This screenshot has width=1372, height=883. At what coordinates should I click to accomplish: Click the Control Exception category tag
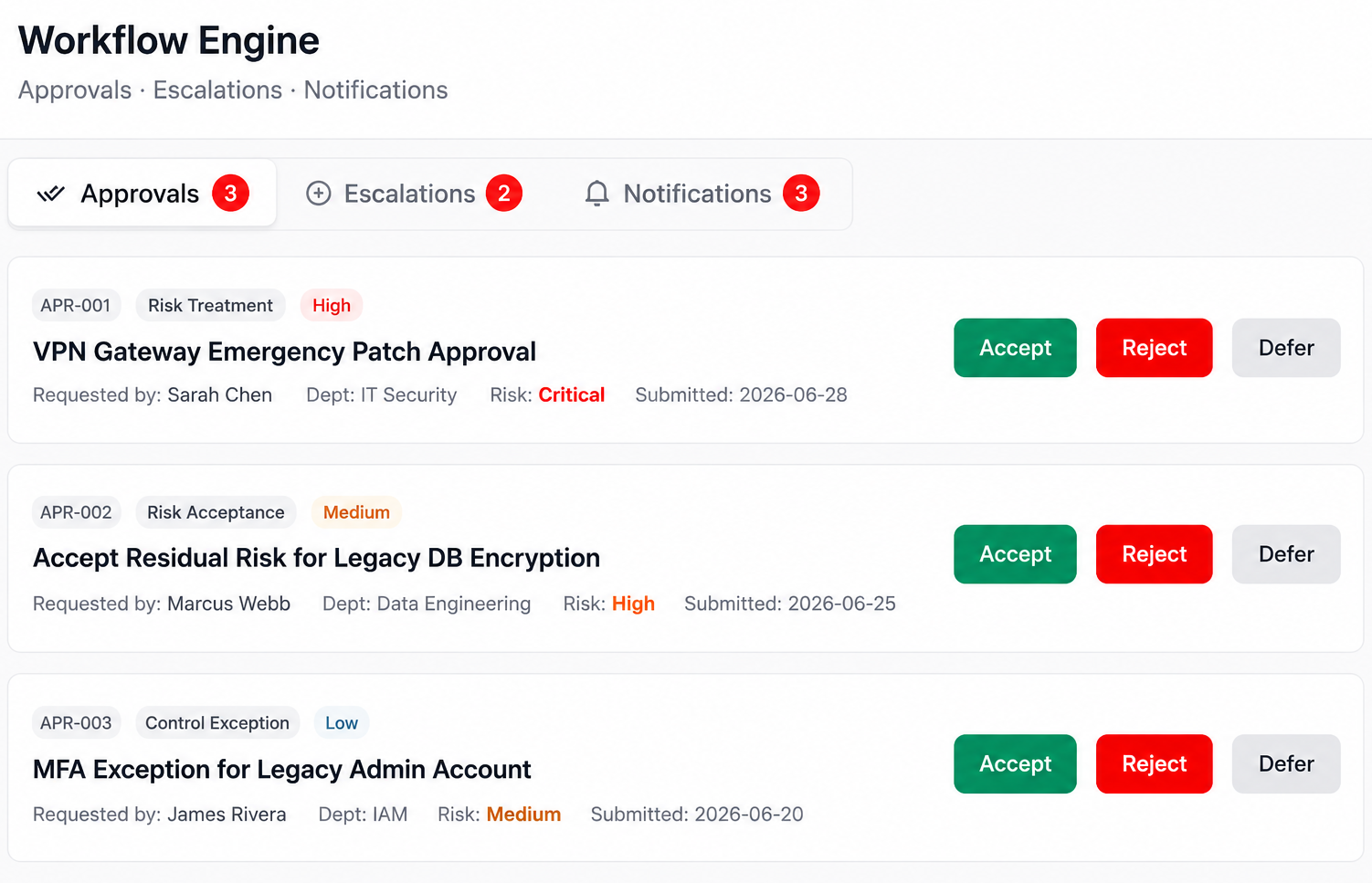[217, 722]
